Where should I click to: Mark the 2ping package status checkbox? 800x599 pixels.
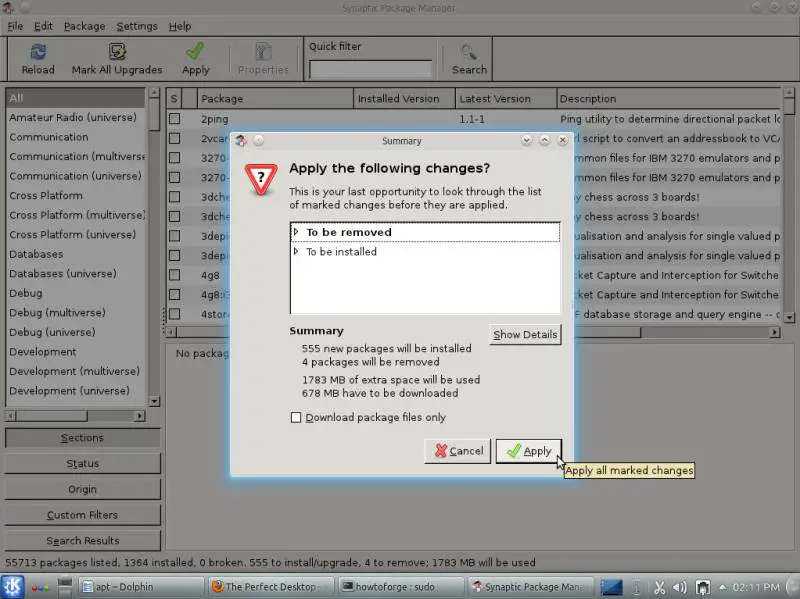pyautogui.click(x=174, y=119)
